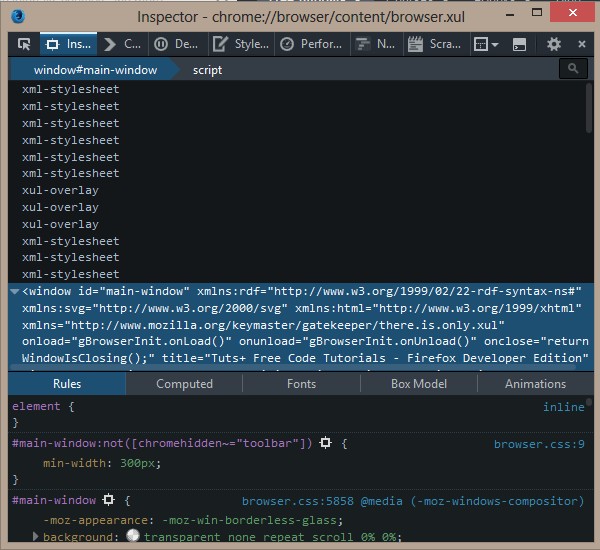Select the script breadcrumb
Viewport: 600px width, 550px height.
(207, 70)
